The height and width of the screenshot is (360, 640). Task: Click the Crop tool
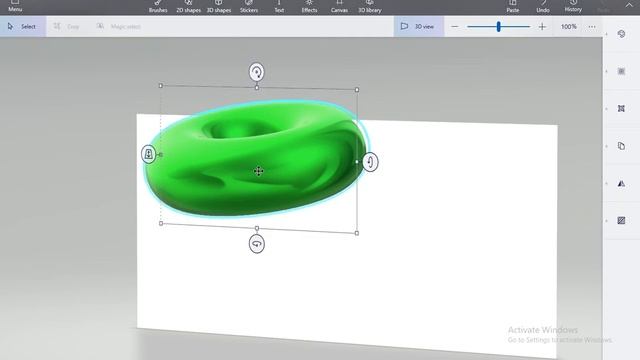[67, 27]
